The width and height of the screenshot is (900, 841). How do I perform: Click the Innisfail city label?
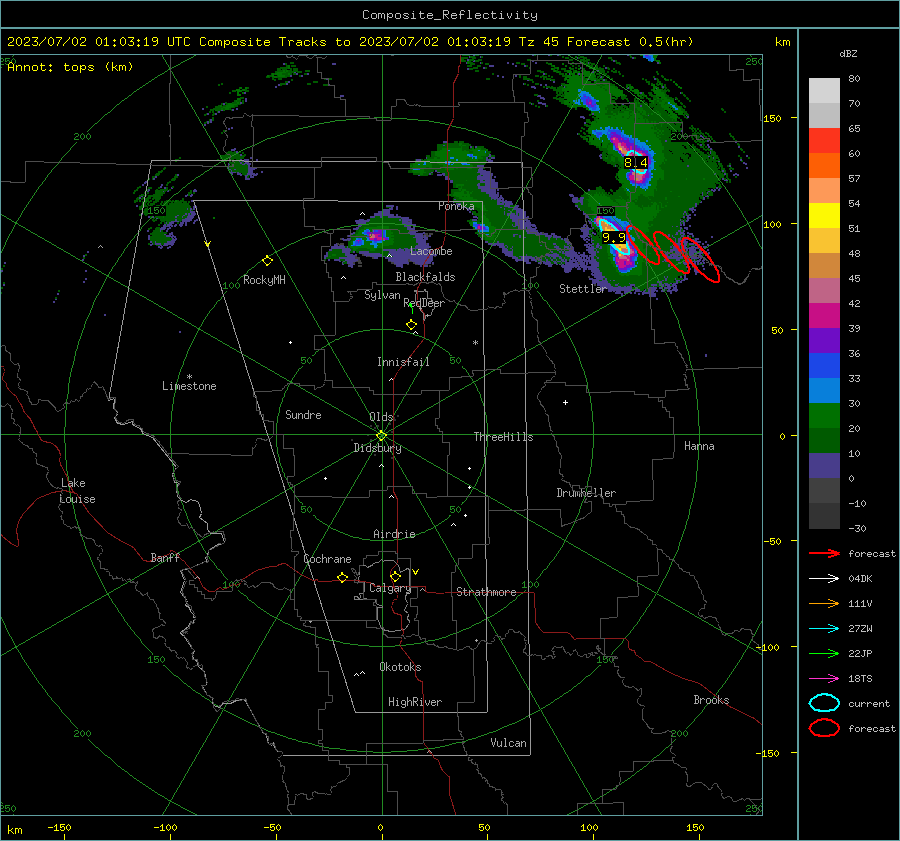[403, 362]
